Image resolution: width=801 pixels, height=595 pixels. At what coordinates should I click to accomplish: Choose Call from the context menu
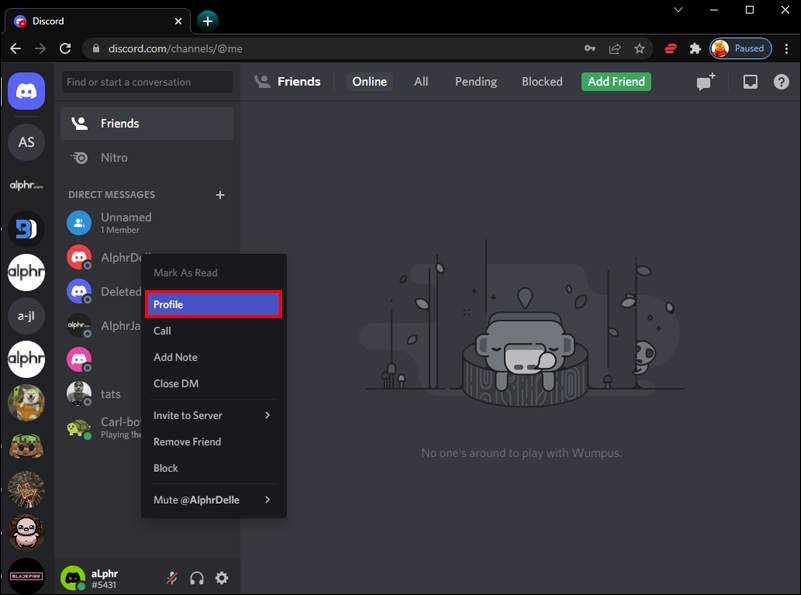(x=214, y=331)
